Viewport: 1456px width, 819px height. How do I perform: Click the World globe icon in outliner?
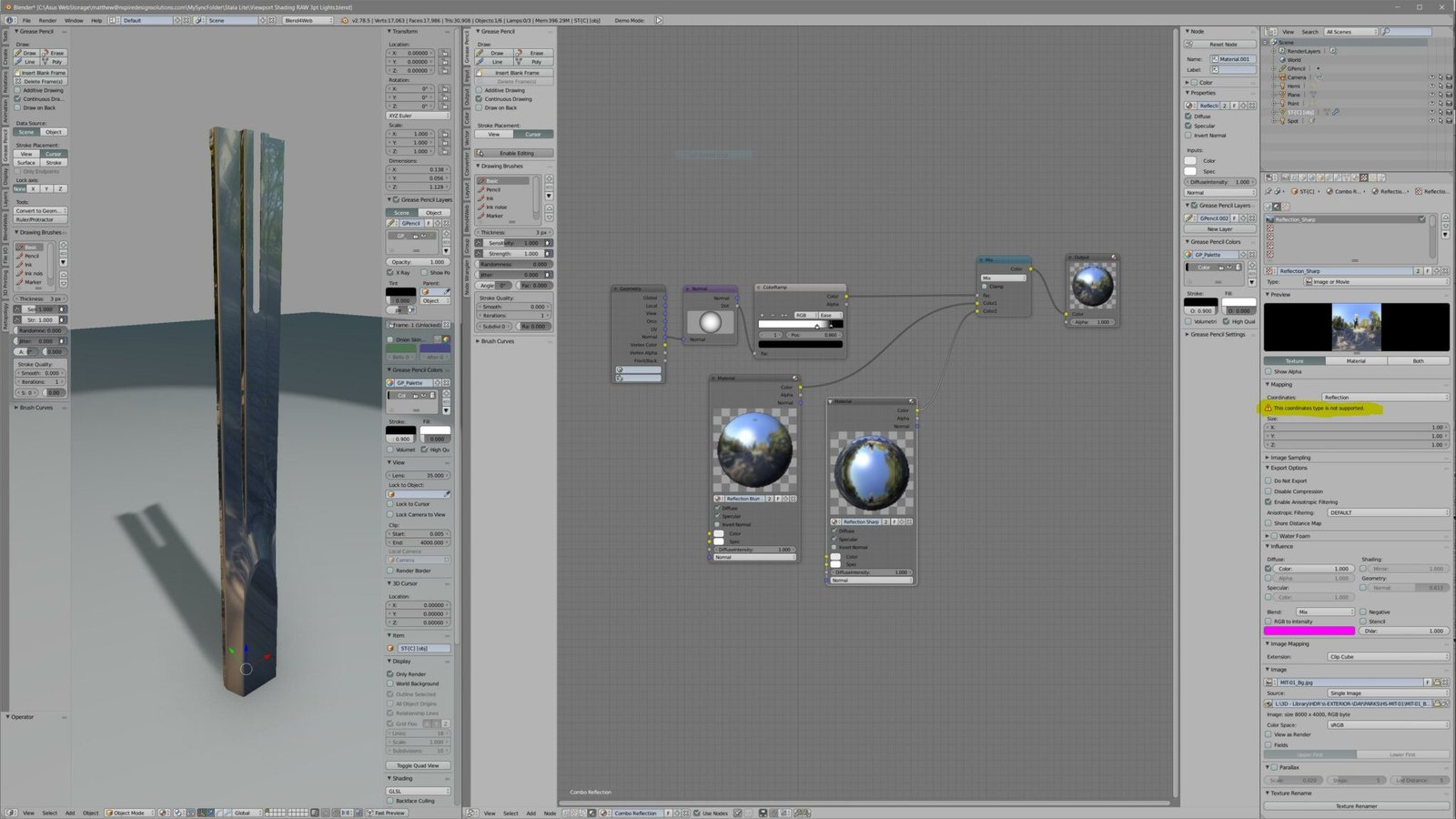pos(1282,60)
